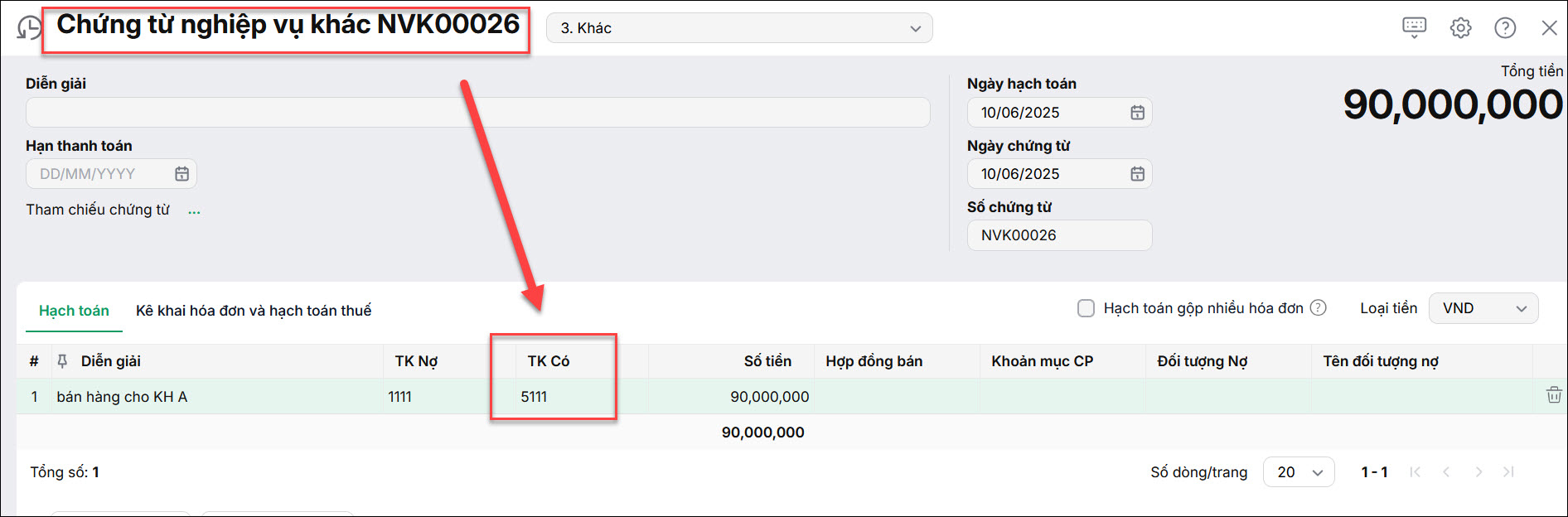
Task: Click TK Nợ cell 1111
Action: (449, 397)
